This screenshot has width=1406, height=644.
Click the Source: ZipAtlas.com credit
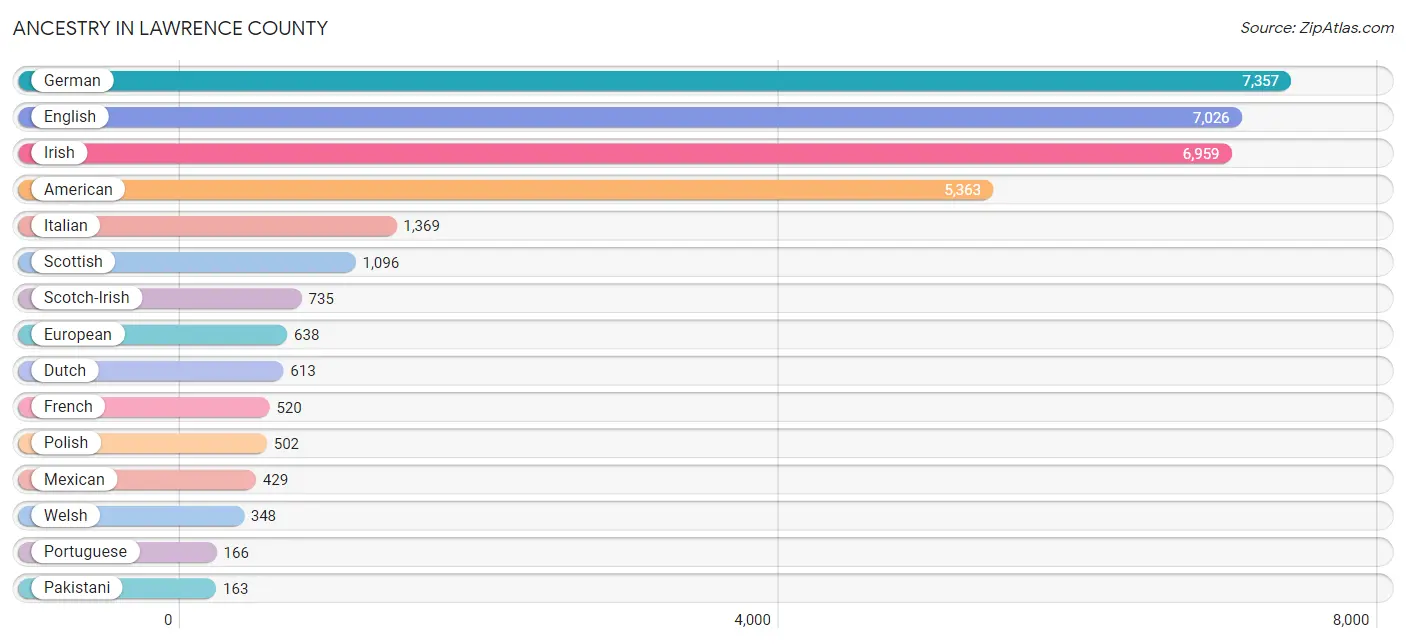(x=1317, y=28)
